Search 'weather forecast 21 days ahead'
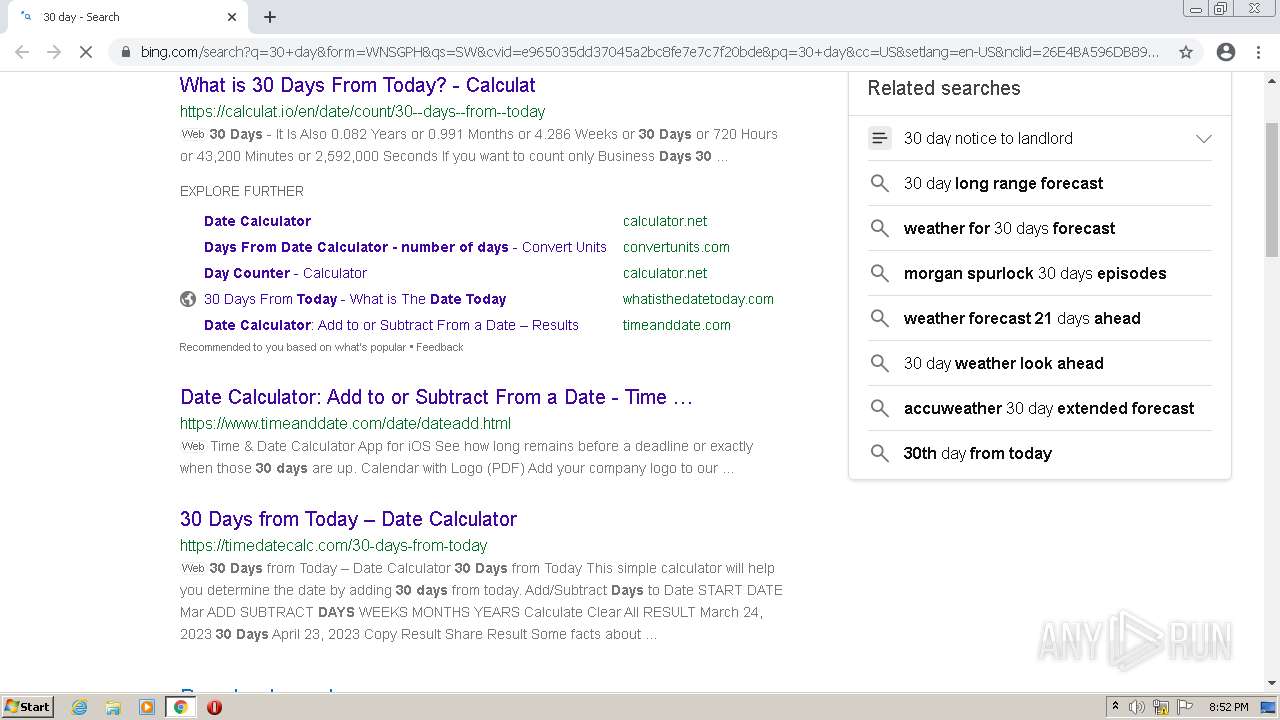The width and height of the screenshot is (1280, 720). tap(1022, 318)
